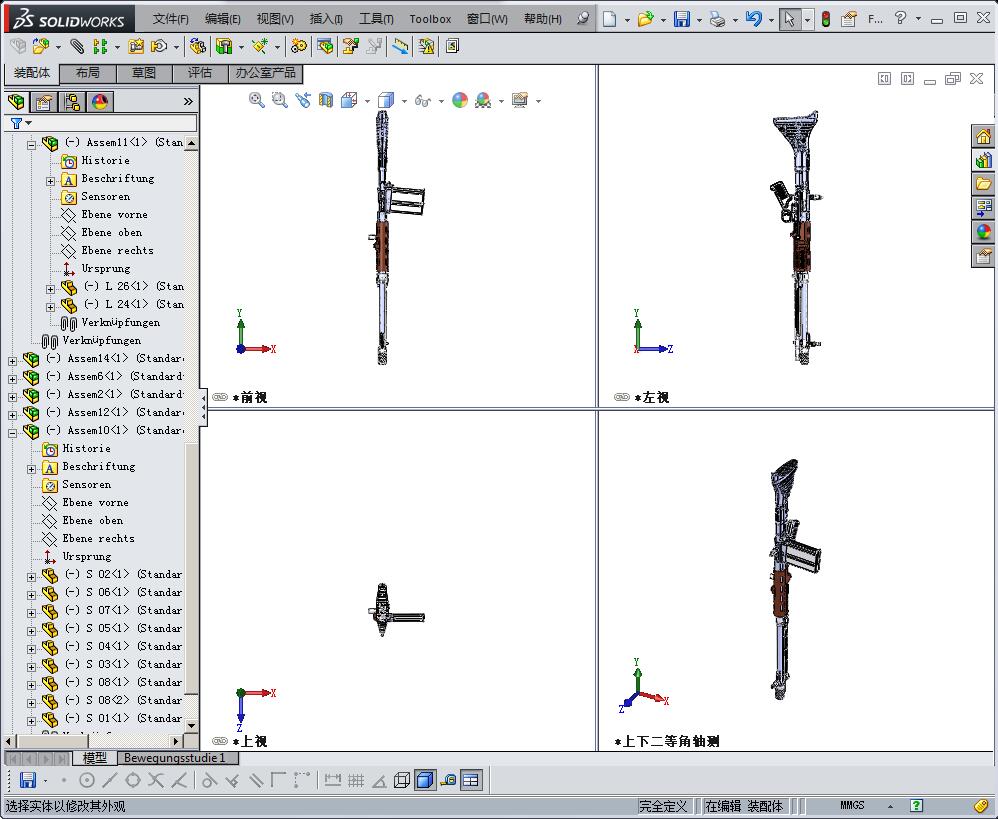Click the Edit Appearance color ball icon
The width and height of the screenshot is (998, 819).
(x=459, y=100)
